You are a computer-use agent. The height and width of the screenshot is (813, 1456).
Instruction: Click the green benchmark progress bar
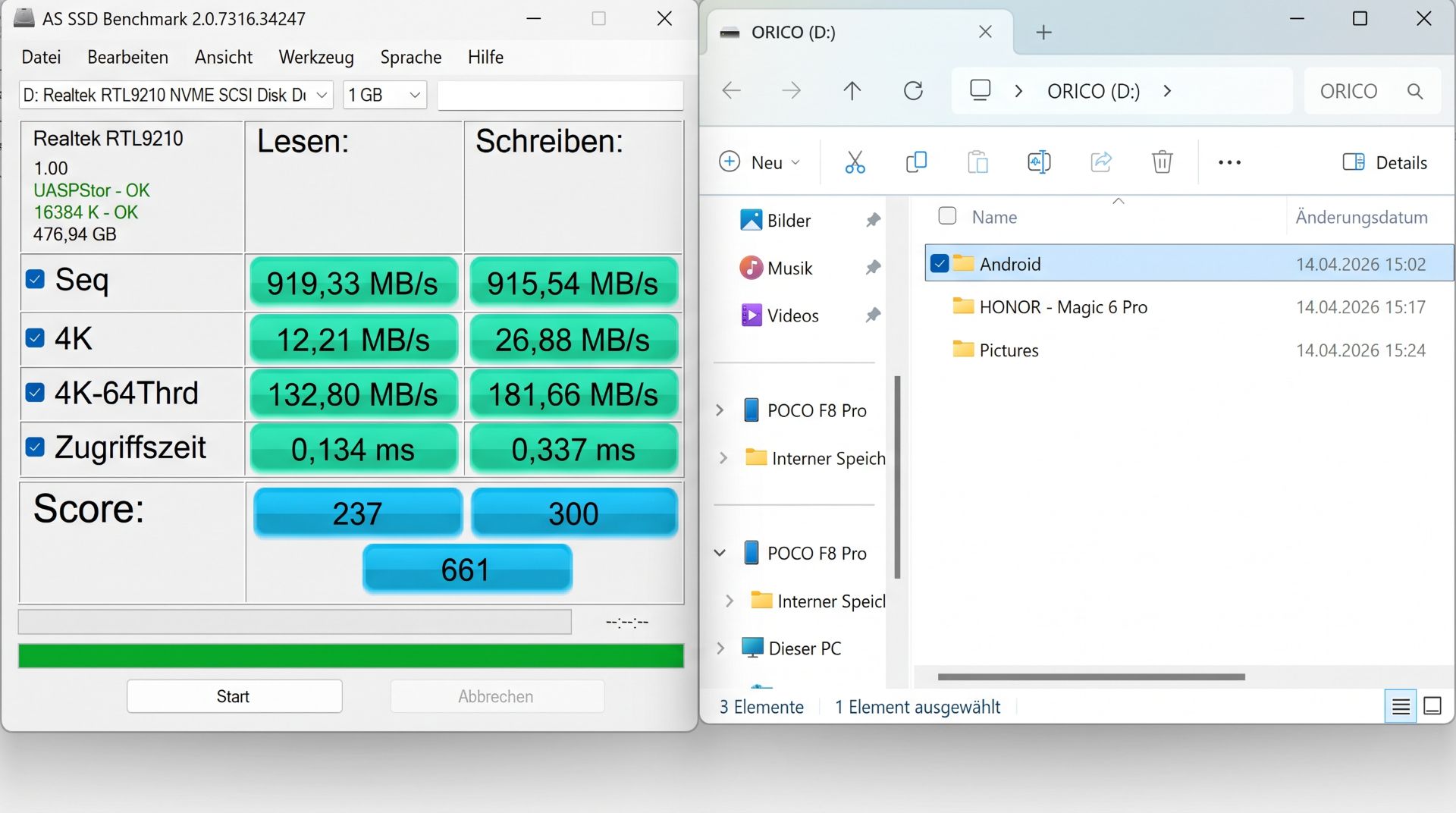click(x=351, y=656)
